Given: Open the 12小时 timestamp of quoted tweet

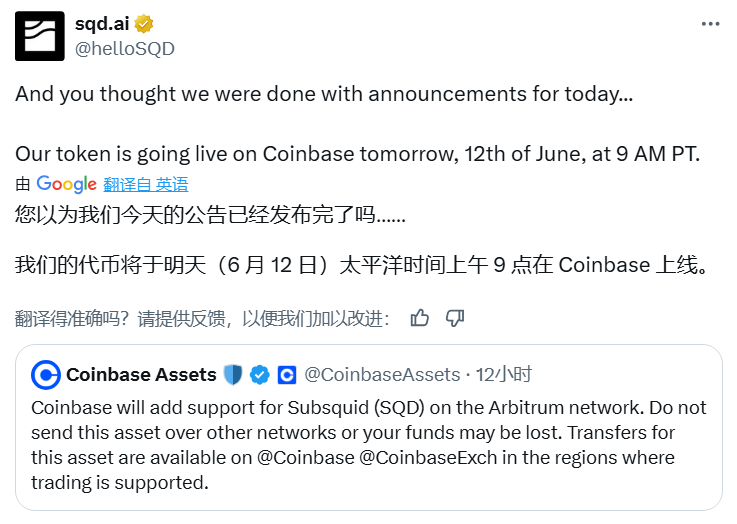Looking at the screenshot, I should [503, 375].
